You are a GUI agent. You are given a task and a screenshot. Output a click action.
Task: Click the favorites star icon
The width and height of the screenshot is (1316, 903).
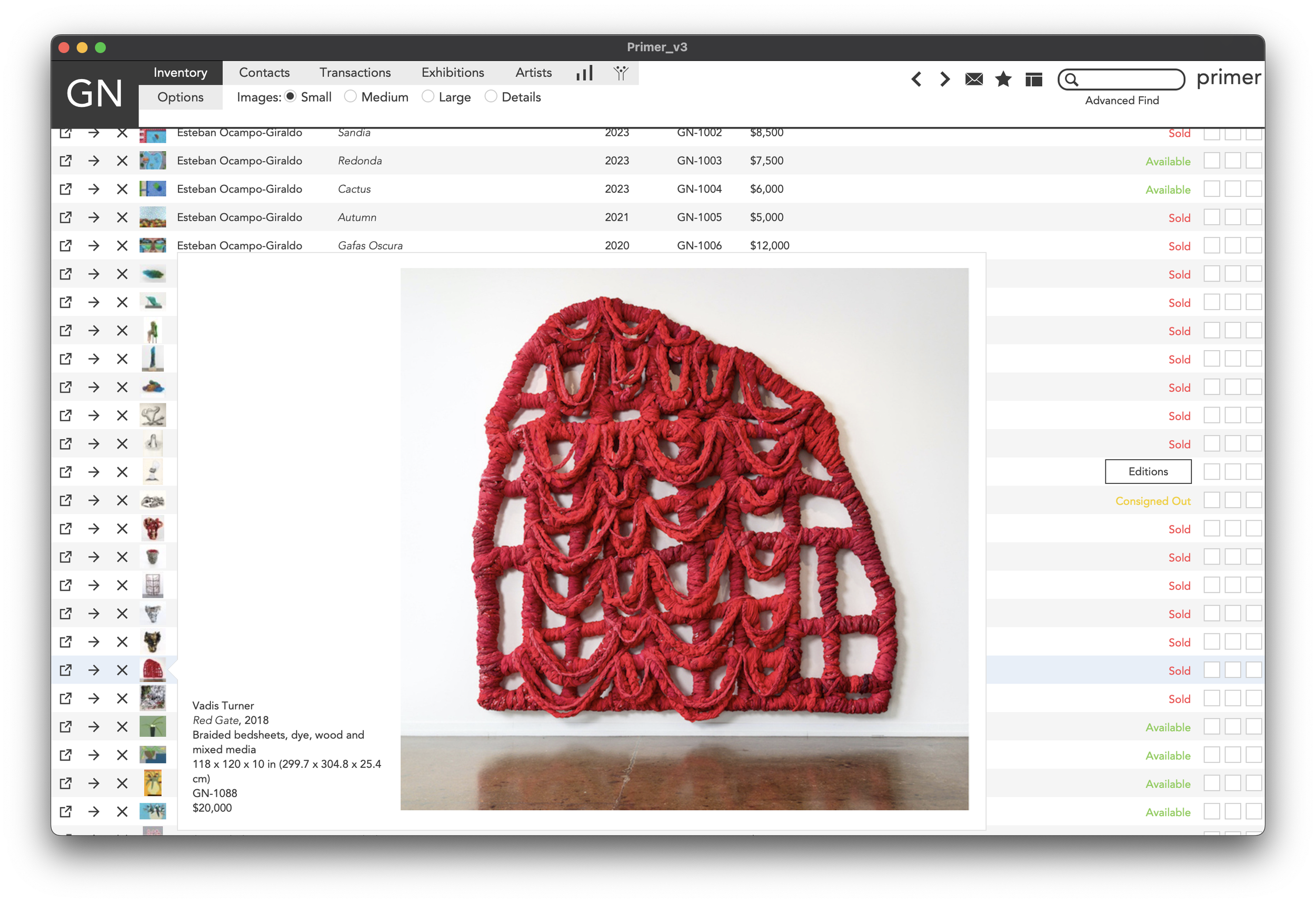(x=1003, y=80)
